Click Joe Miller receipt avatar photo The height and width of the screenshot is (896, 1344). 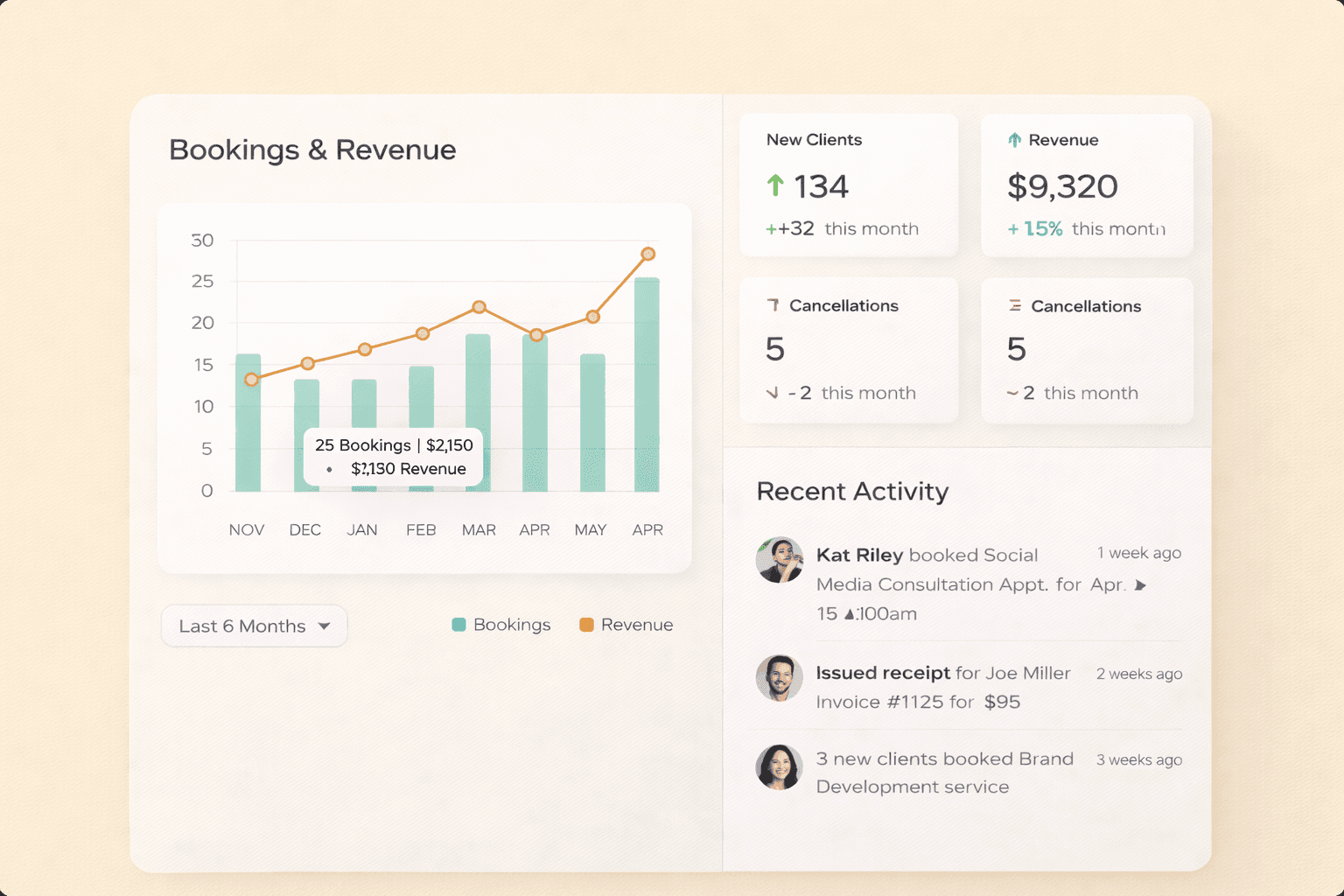point(779,678)
